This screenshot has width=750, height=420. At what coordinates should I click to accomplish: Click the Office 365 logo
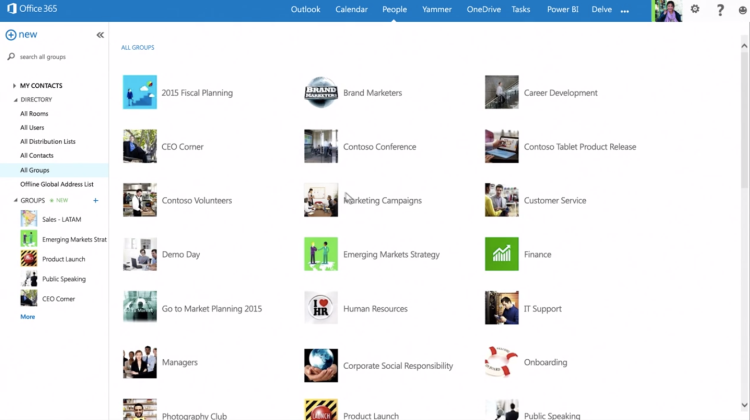click(x=32, y=9)
